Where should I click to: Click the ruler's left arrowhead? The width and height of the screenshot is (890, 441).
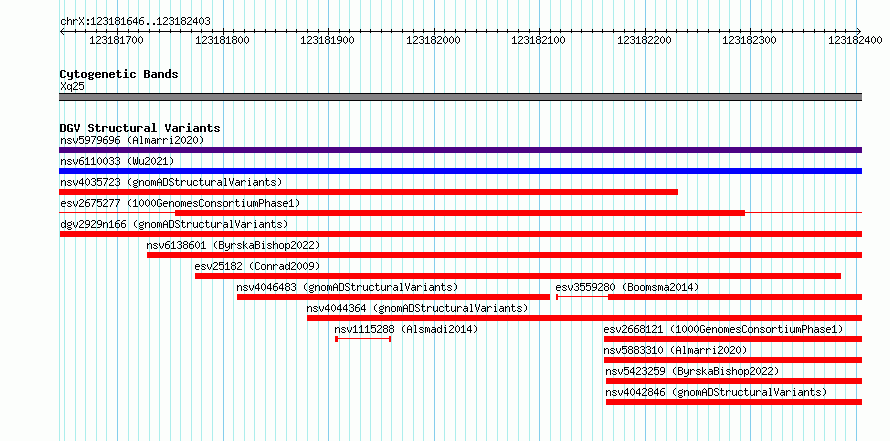click(62, 31)
